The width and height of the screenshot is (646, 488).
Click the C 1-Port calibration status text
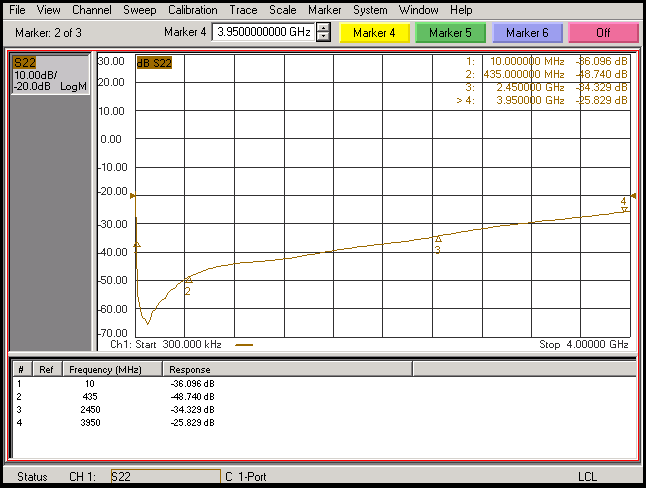[x=246, y=476]
